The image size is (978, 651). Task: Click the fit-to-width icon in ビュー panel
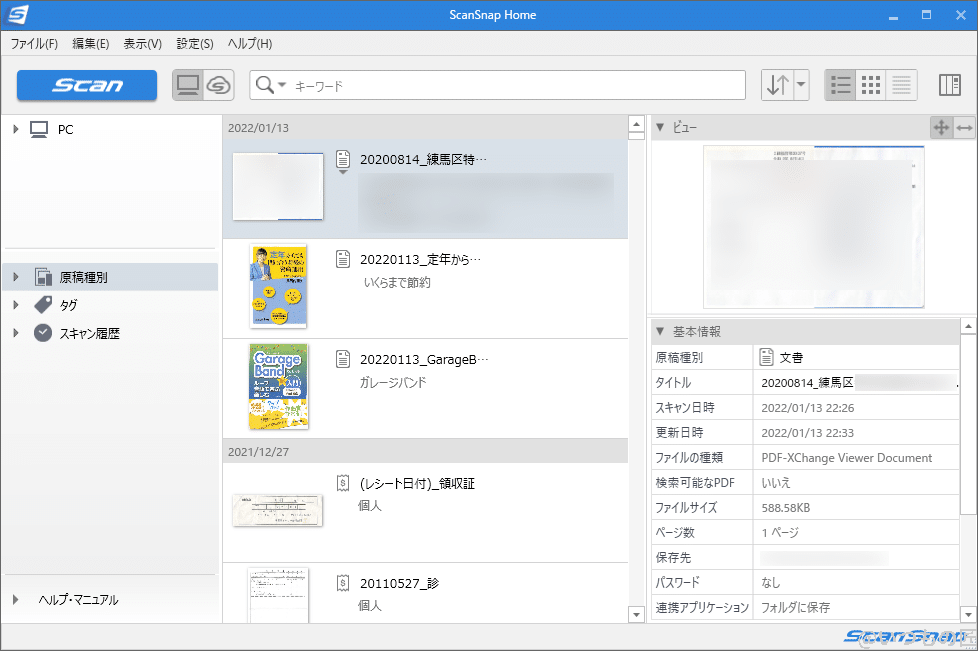[x=966, y=127]
